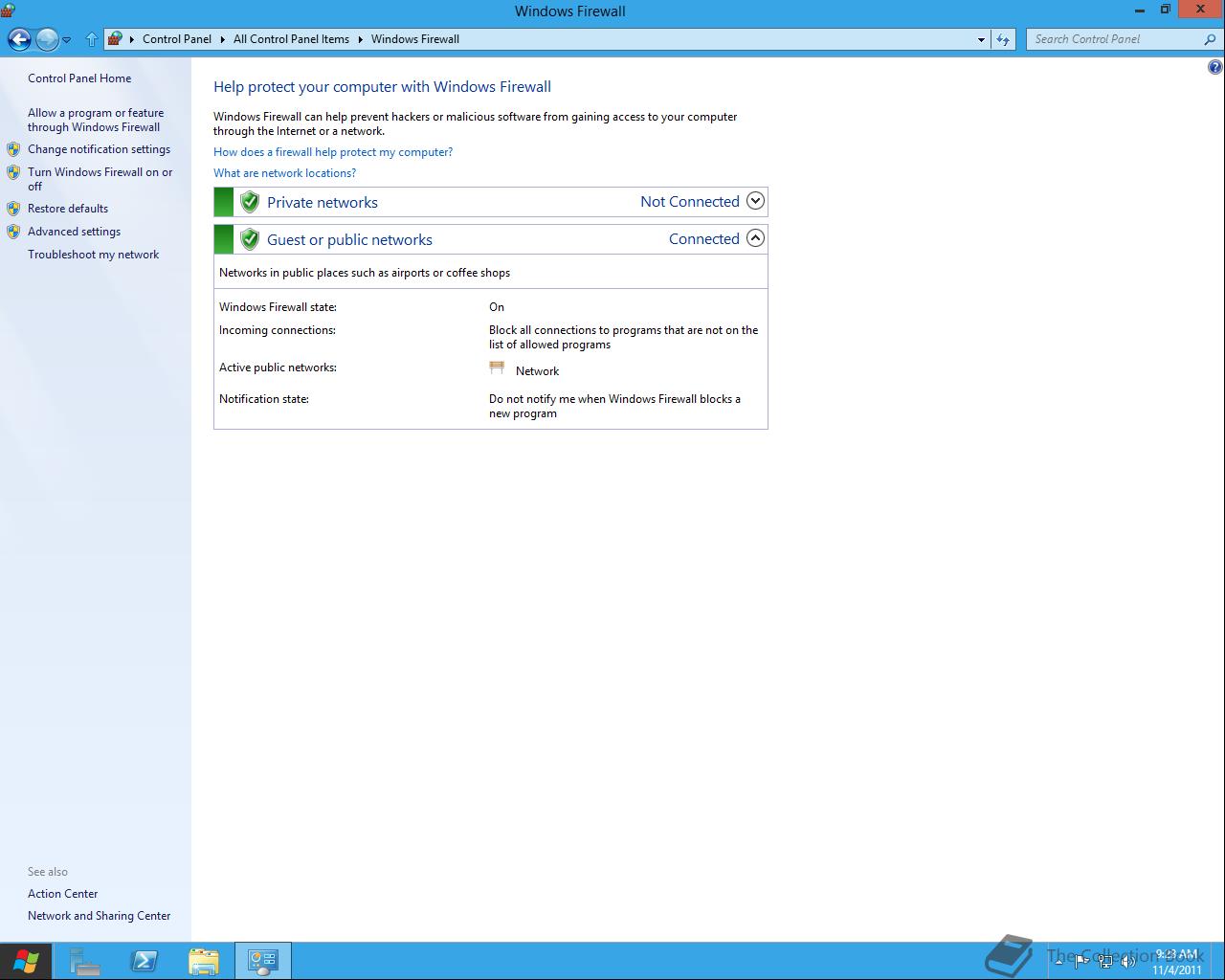Collapse the Guest or public networks section
Viewport: 1225px width, 980px height.
pyautogui.click(x=755, y=238)
